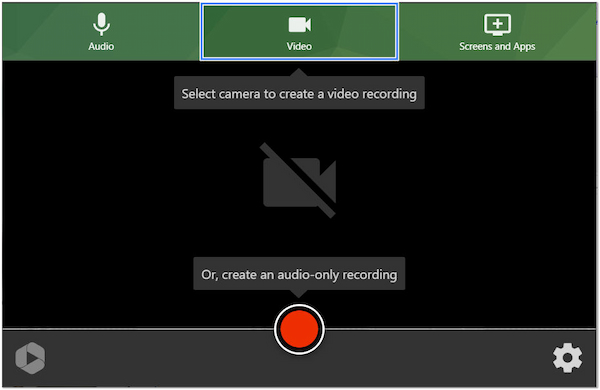Select the Video camera tab
The width and height of the screenshot is (600, 390).
299,32
